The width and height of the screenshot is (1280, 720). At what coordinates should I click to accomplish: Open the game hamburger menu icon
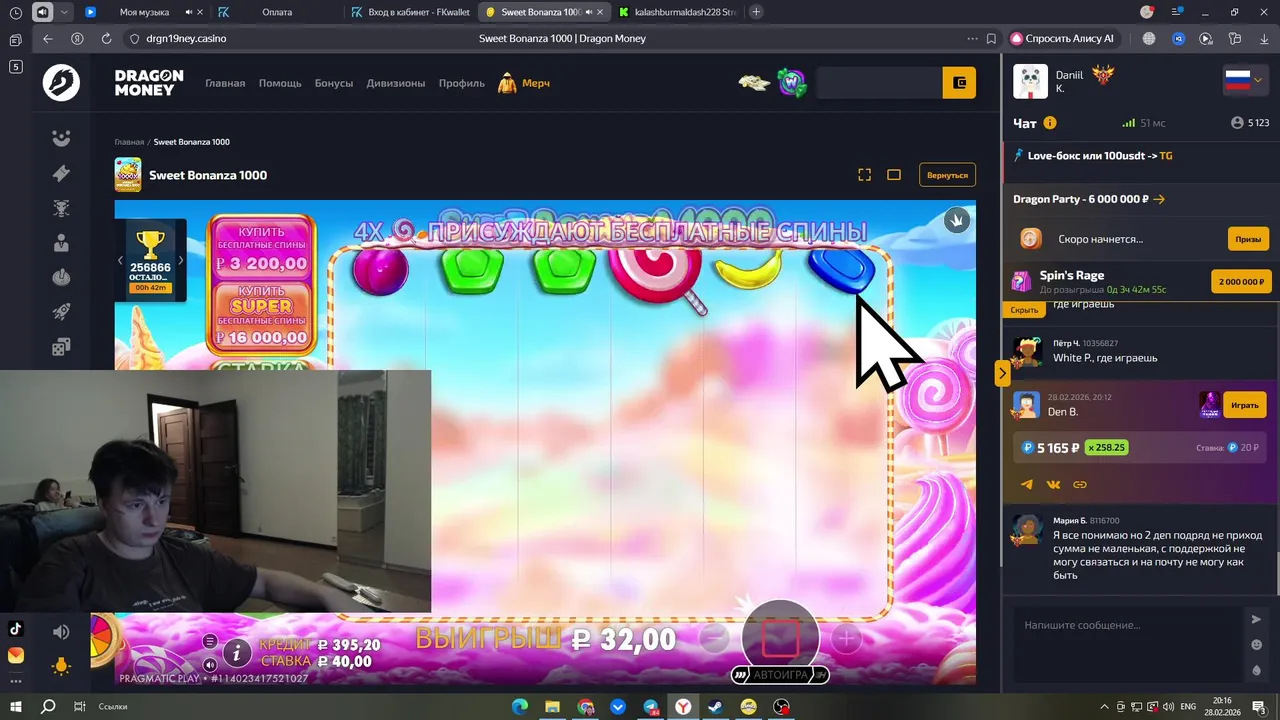[x=210, y=641]
